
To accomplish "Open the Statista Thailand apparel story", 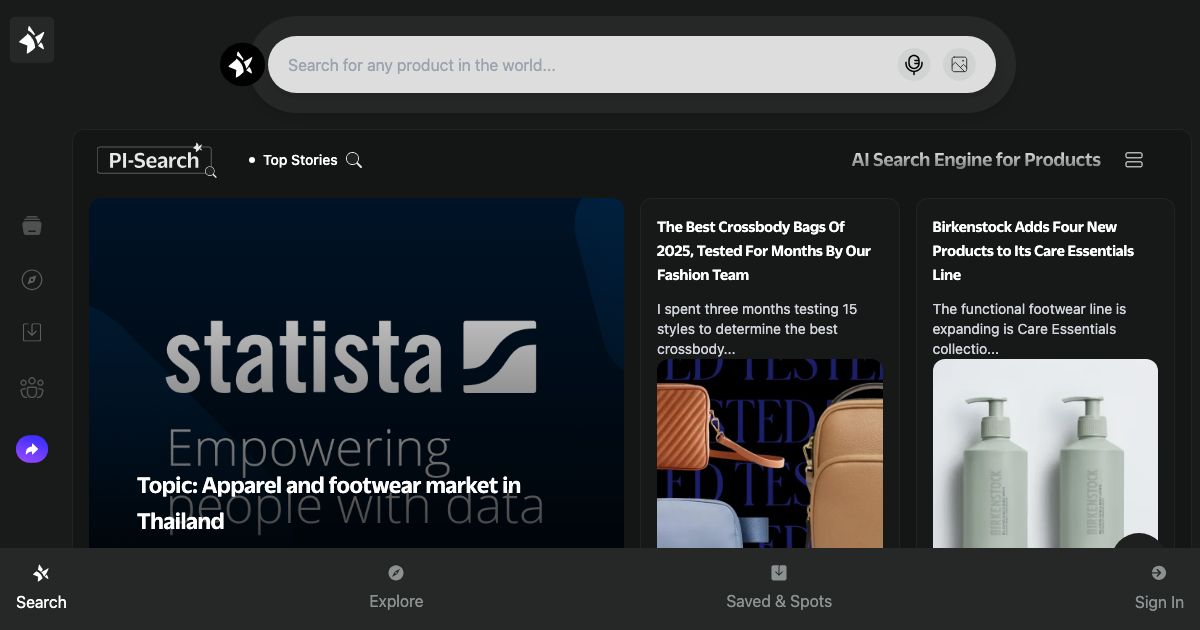I will 356,373.
